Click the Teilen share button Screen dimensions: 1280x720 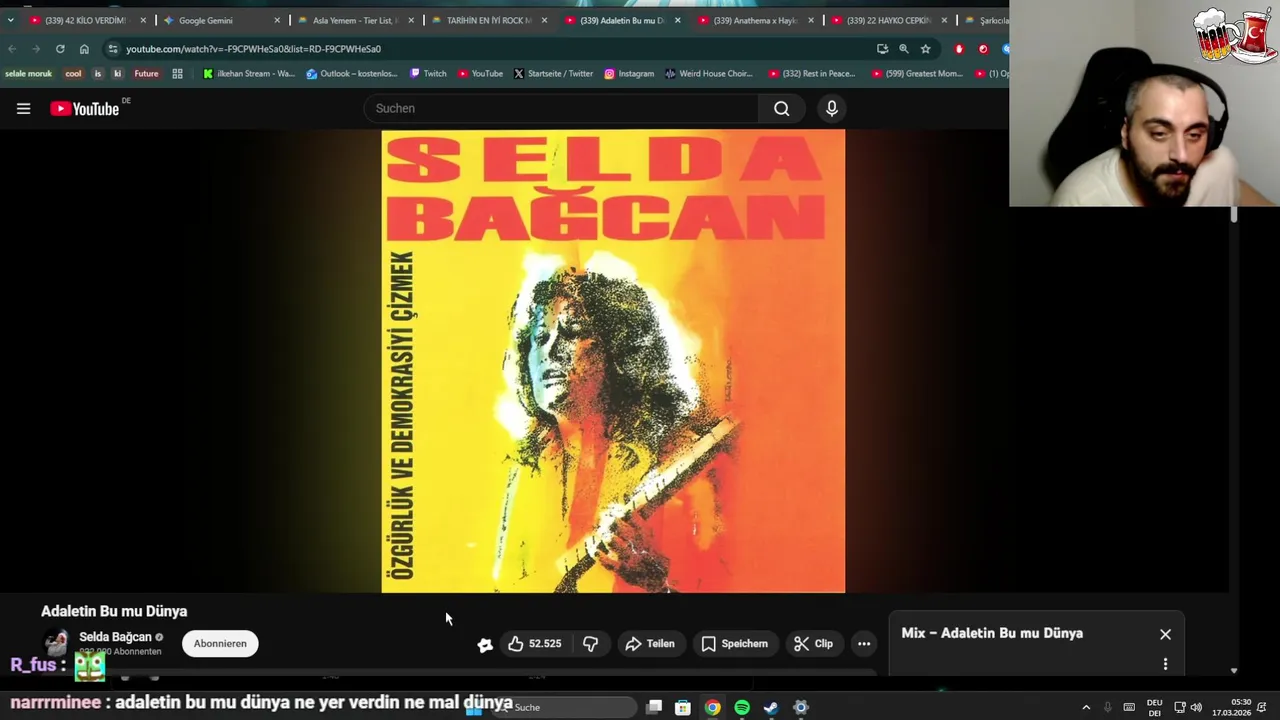[650, 644]
